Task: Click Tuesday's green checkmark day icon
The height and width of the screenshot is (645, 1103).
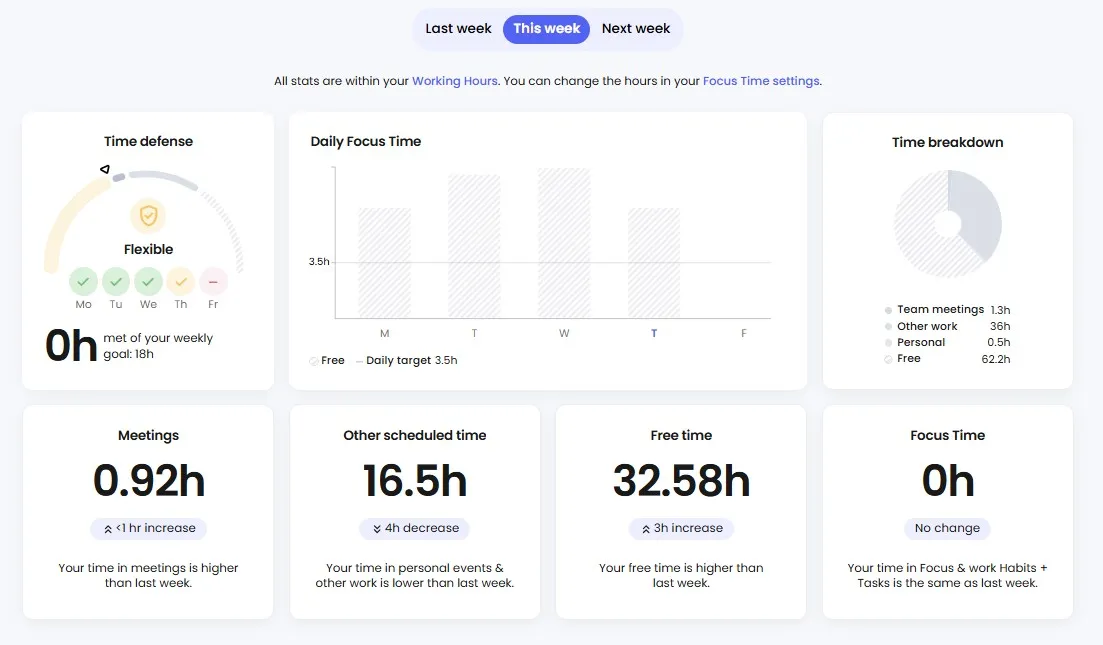Action: point(116,281)
